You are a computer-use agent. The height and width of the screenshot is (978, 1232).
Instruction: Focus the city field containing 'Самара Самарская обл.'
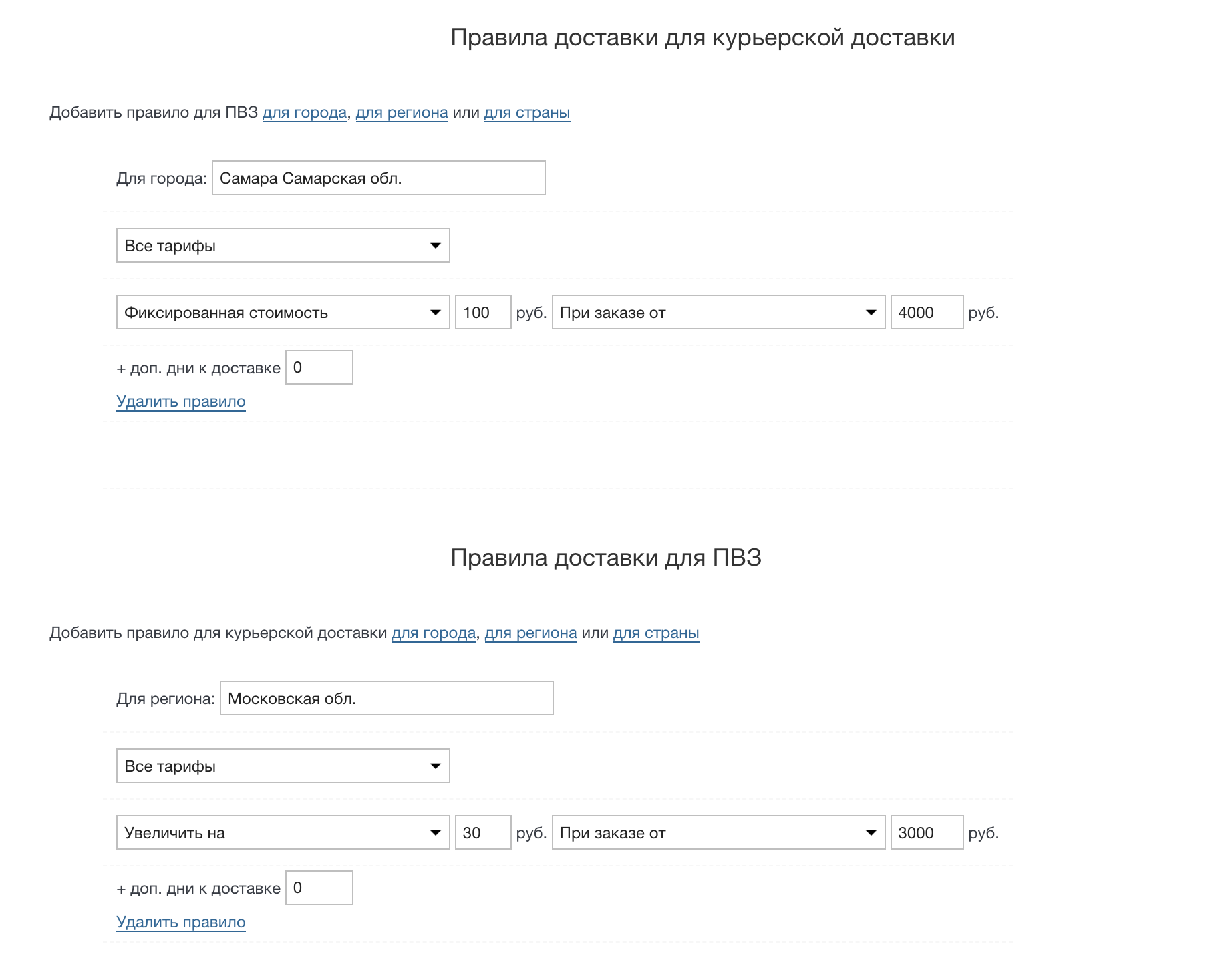378,178
